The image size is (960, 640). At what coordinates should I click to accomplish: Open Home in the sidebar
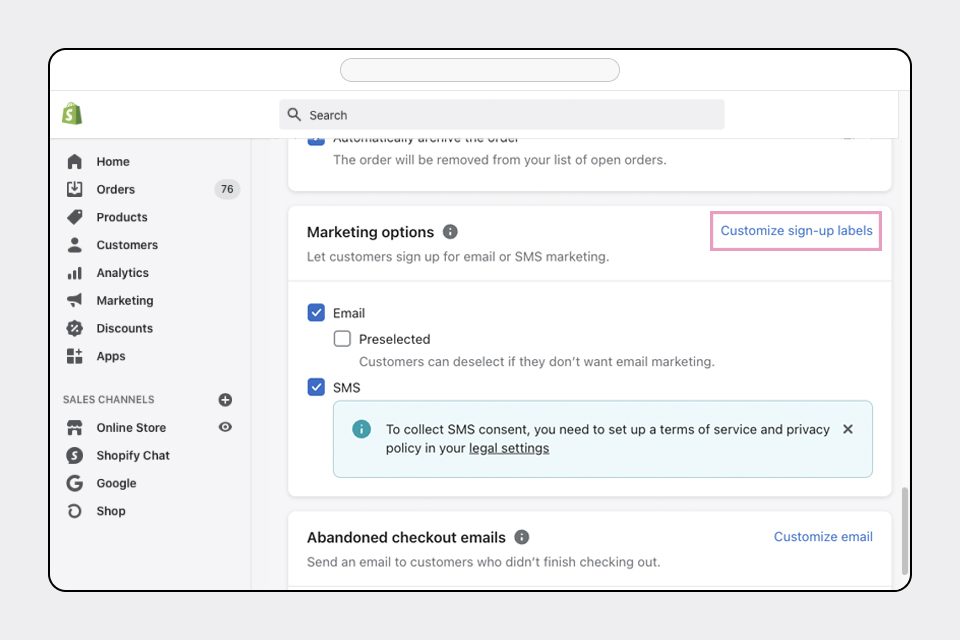[x=113, y=162]
